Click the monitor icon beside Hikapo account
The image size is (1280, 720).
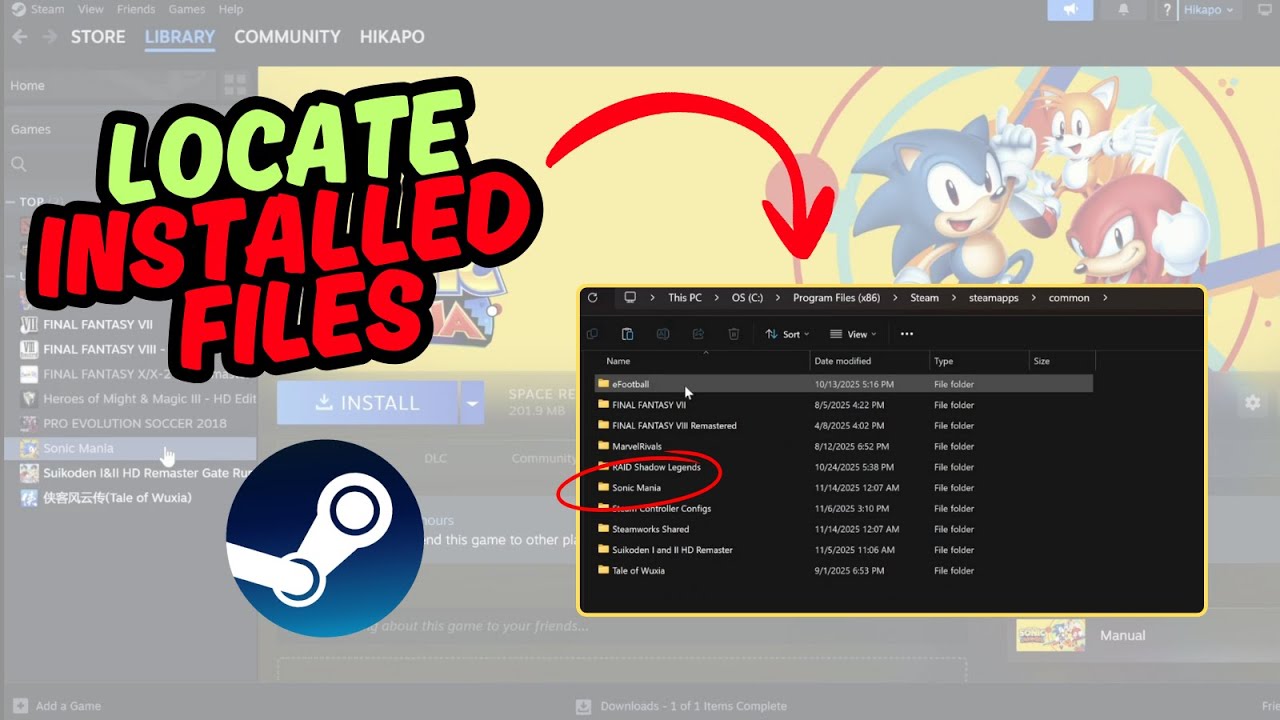coord(1264,10)
